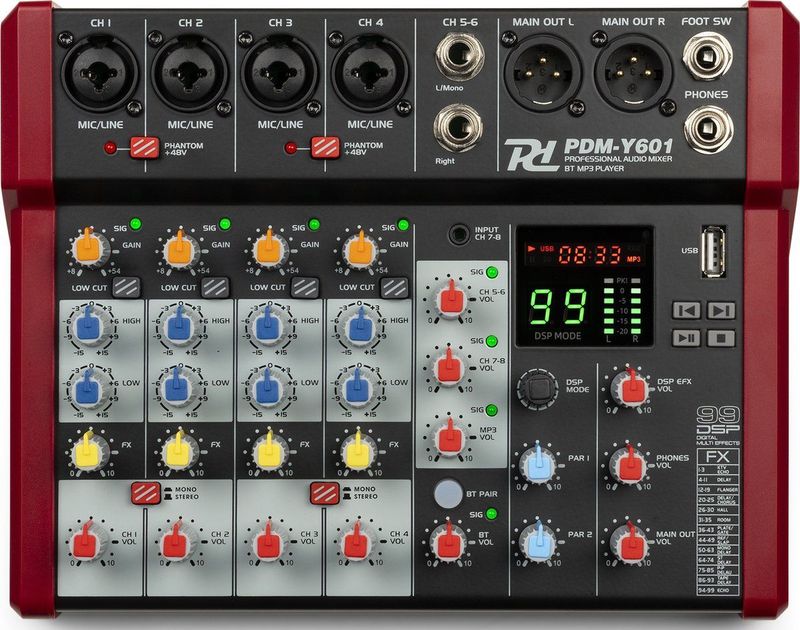The width and height of the screenshot is (800, 630).
Task: Click the PDM-Y601 model label
Action: pyautogui.click(x=618, y=146)
